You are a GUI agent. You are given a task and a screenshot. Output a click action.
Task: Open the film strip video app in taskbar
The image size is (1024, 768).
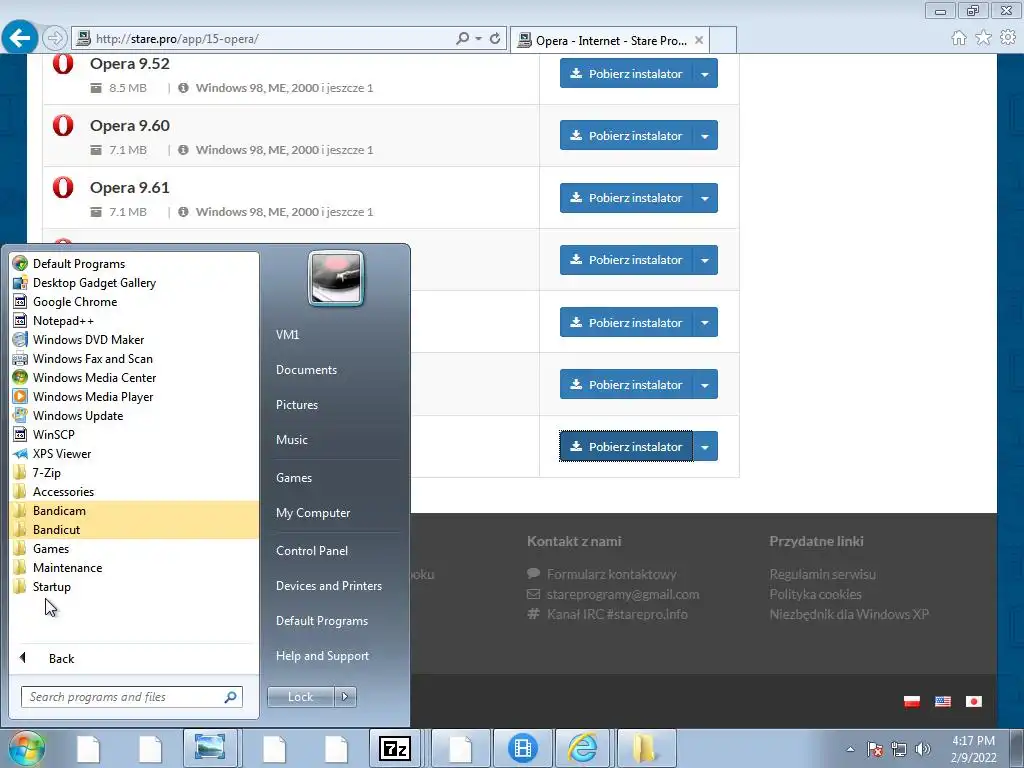522,748
